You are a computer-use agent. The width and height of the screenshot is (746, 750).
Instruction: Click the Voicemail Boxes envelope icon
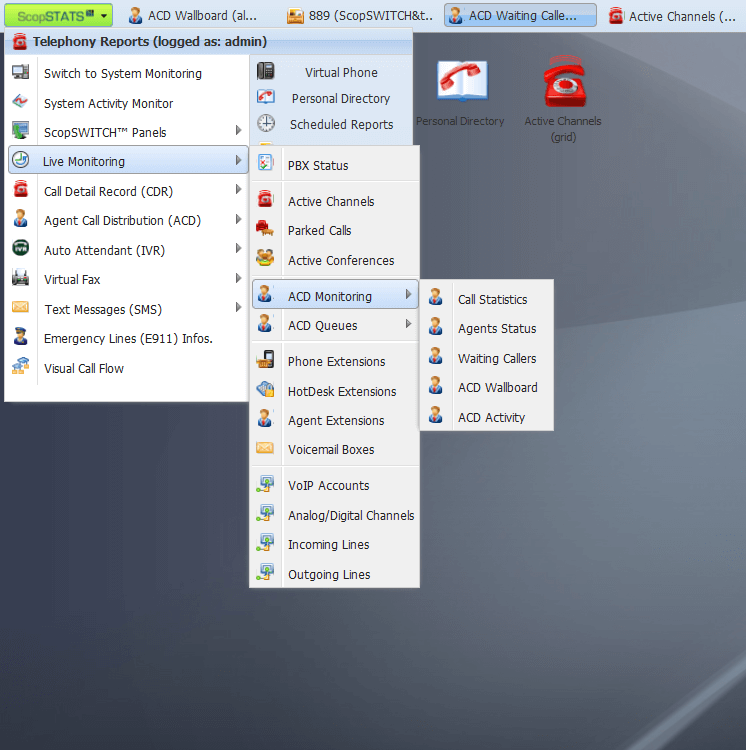(265, 449)
